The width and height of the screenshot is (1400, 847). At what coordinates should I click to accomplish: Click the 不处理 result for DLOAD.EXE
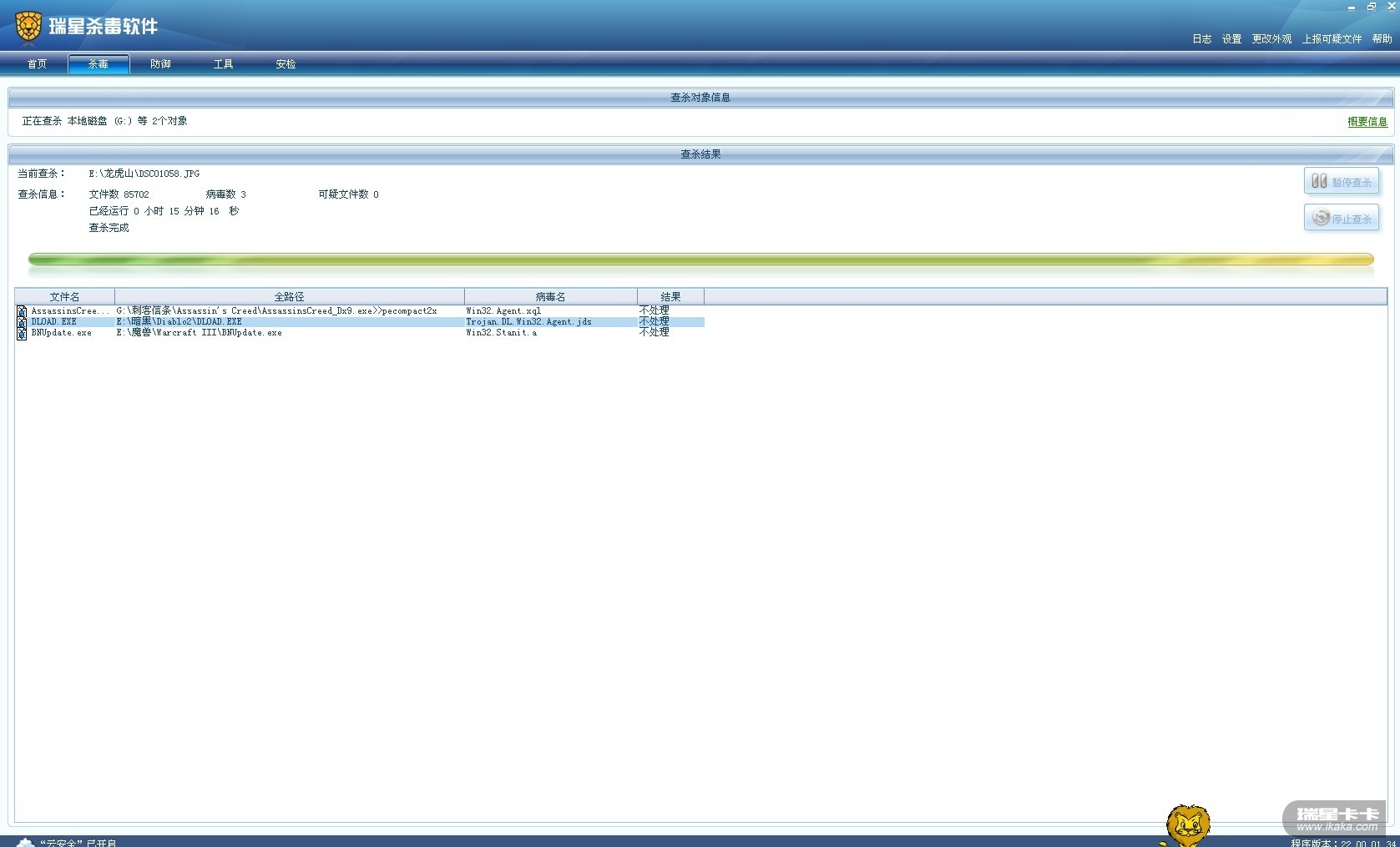coord(654,321)
